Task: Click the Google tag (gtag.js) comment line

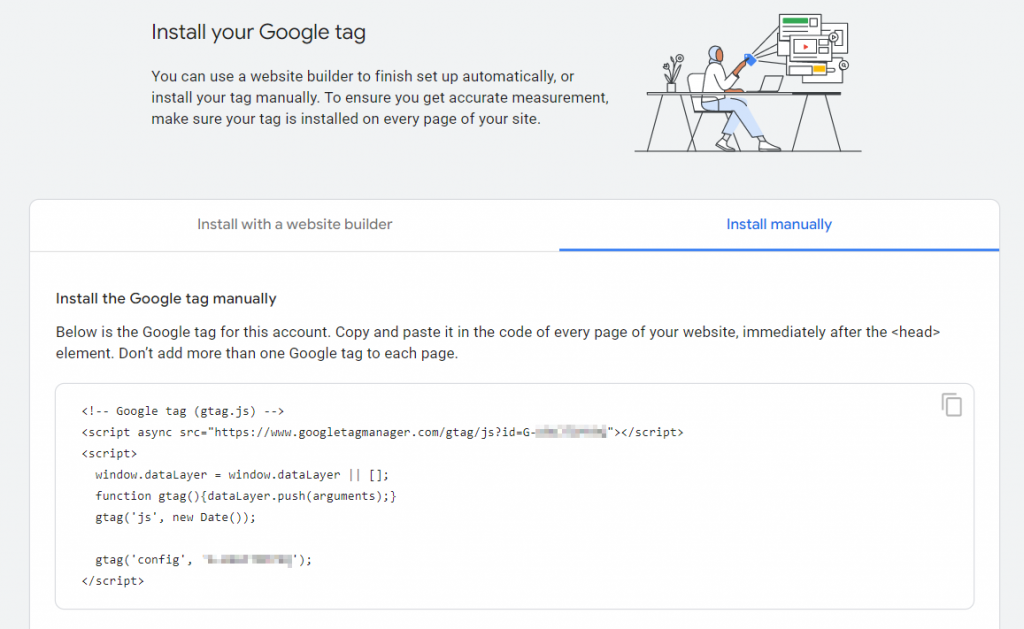Action: pyautogui.click(x=183, y=411)
